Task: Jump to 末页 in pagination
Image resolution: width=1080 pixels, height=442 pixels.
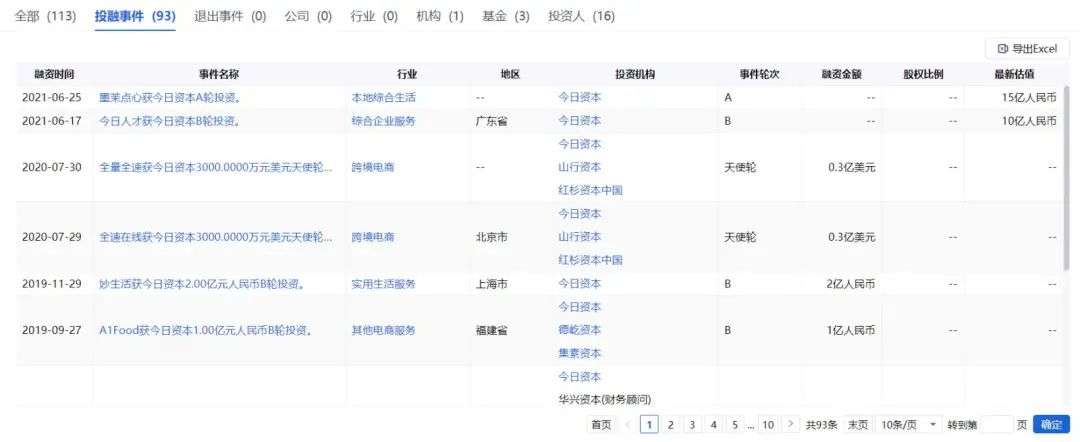Action: [857, 424]
